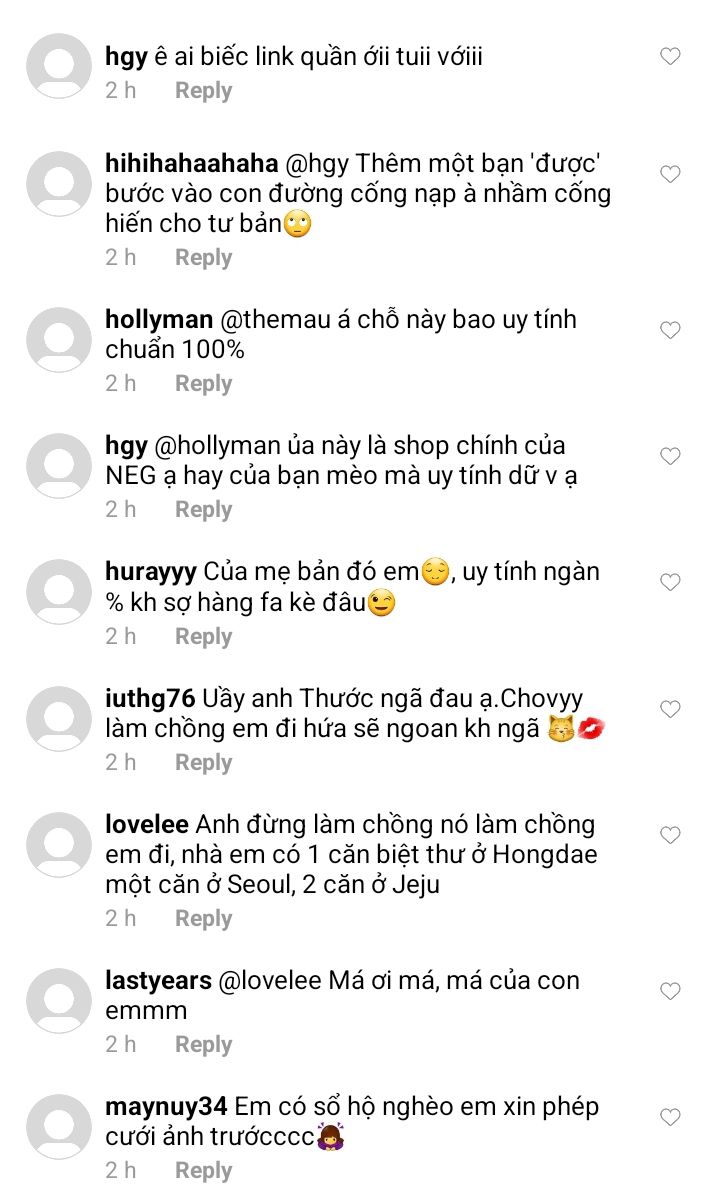This screenshot has width=720, height=1187.
Task: Open lastyears' profile avatar
Action: (x=58, y=1001)
